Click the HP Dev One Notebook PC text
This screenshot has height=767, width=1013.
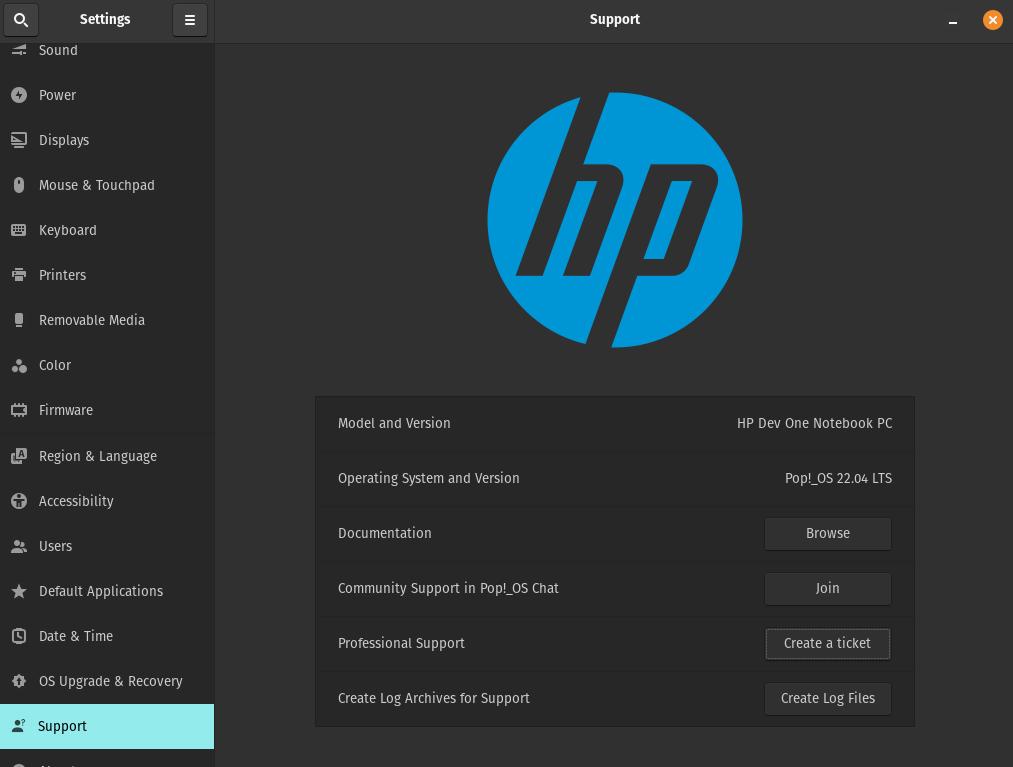[x=815, y=423]
